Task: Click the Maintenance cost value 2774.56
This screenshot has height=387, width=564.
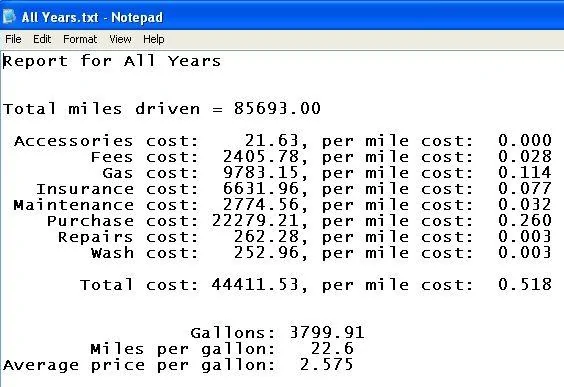Action: 261,204
